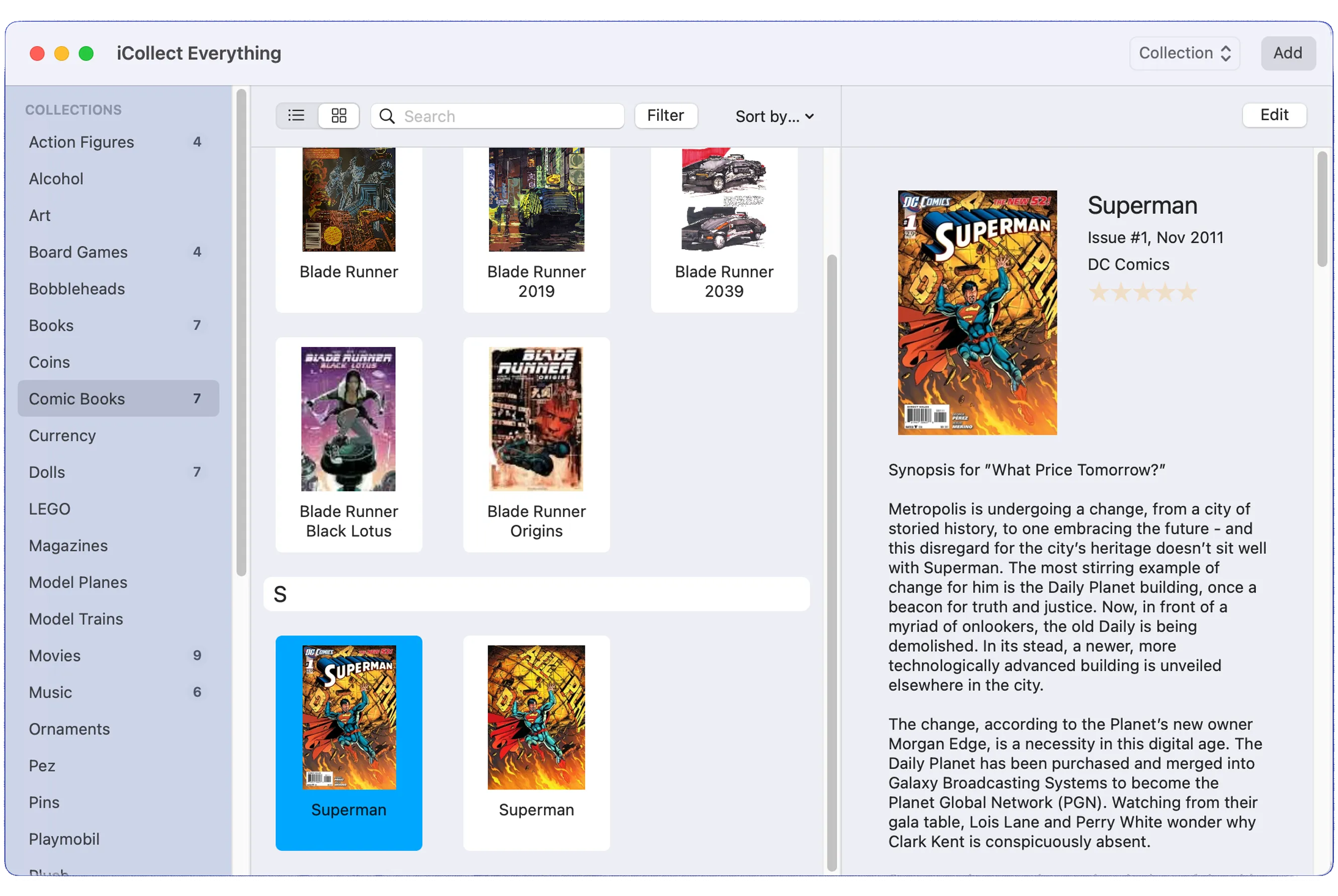Screen dimensions: 1338x896
Task: Open the Movies collection
Action: pos(55,656)
